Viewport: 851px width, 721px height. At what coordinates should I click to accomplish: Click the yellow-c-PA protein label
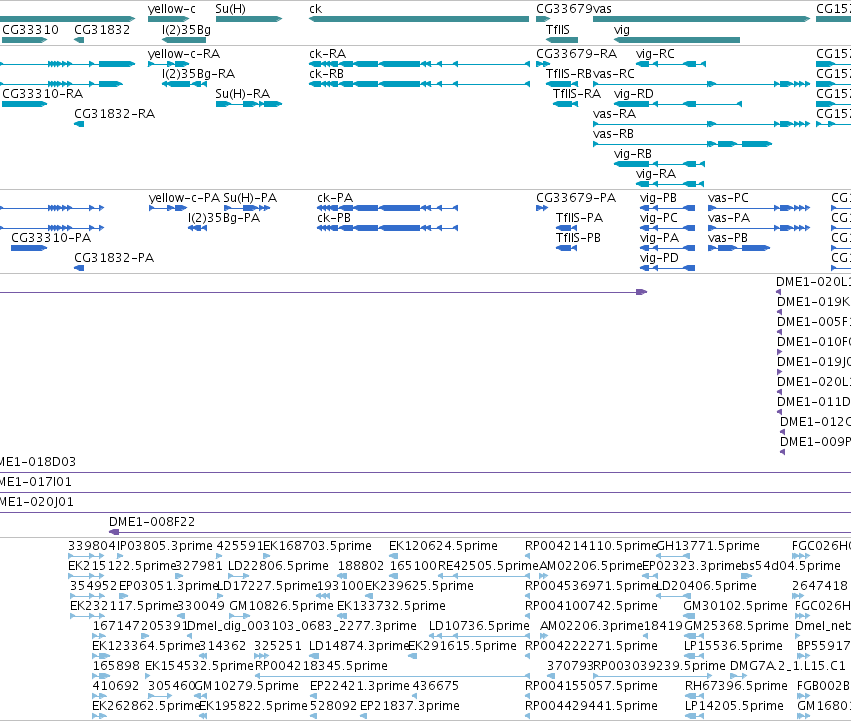click(x=184, y=198)
